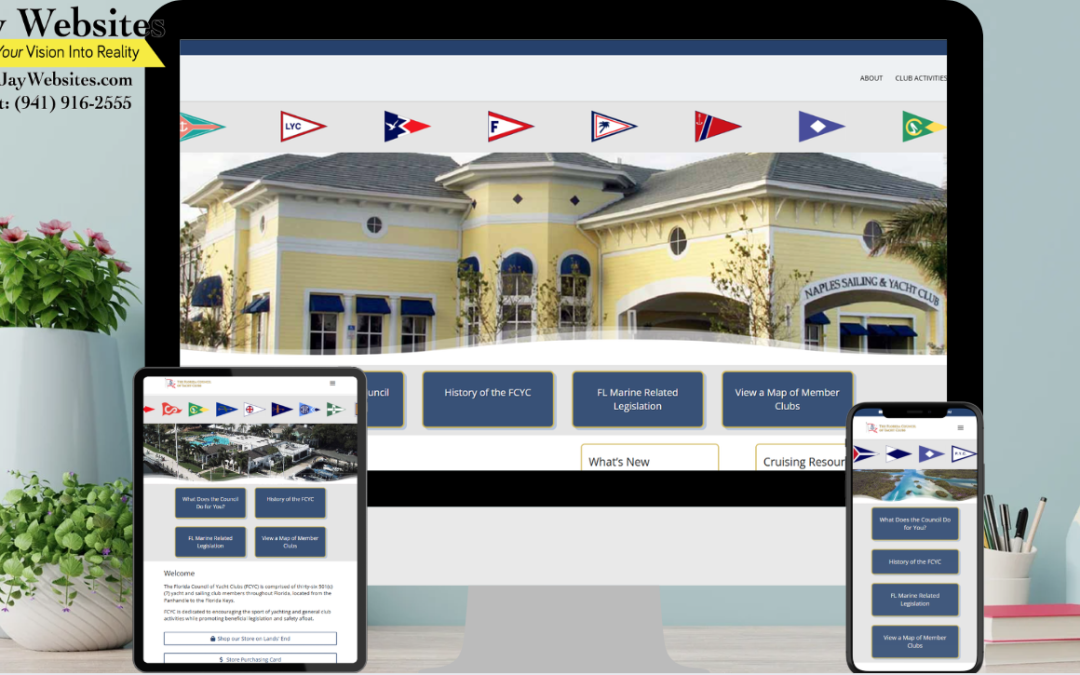Click 'Shop our Store on Lands' End'

pos(250,638)
